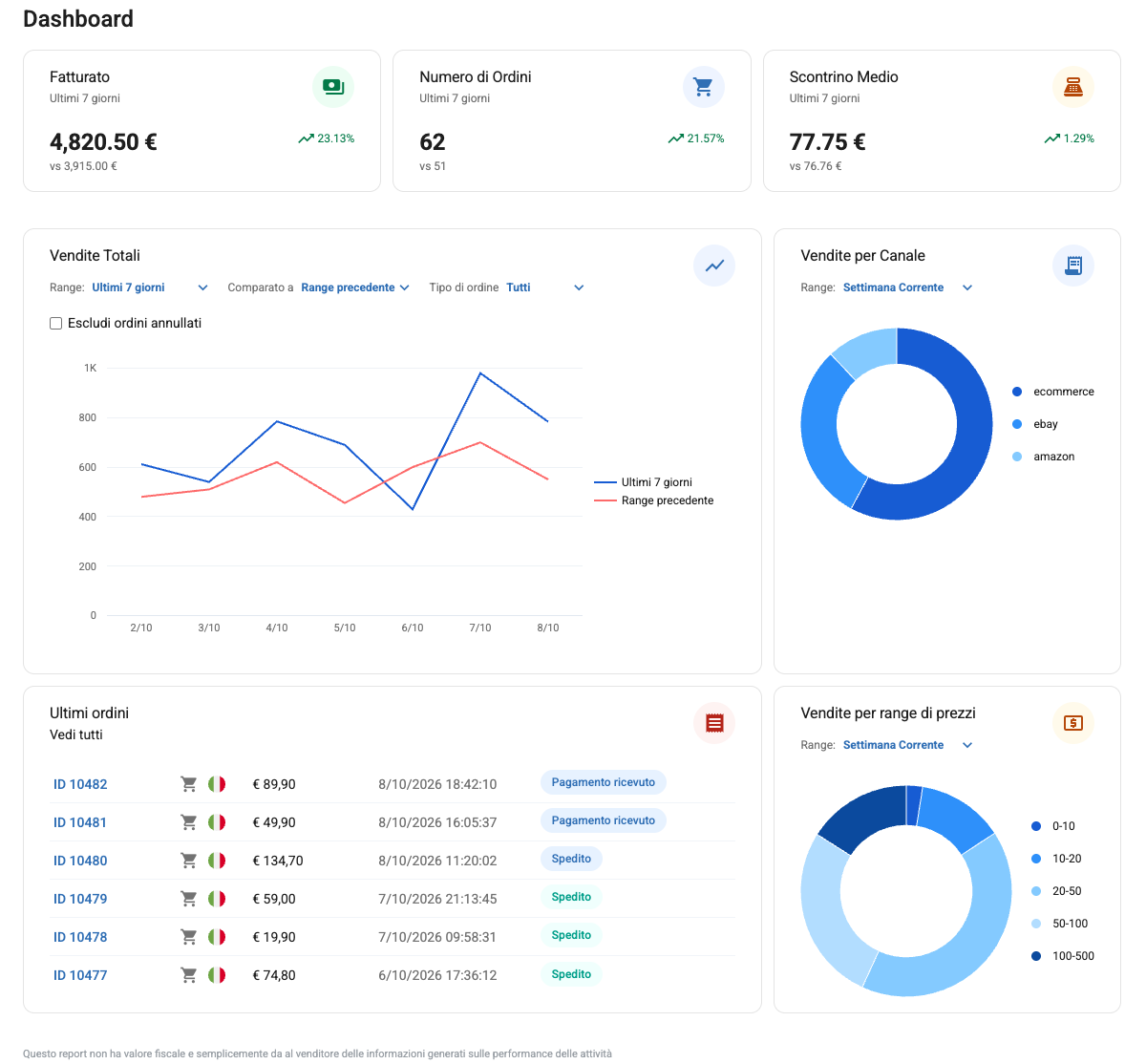Screen dimensions: 1125x1064
Task: Open Tipo di ordine dropdown showing Tutti
Action: click(545, 287)
